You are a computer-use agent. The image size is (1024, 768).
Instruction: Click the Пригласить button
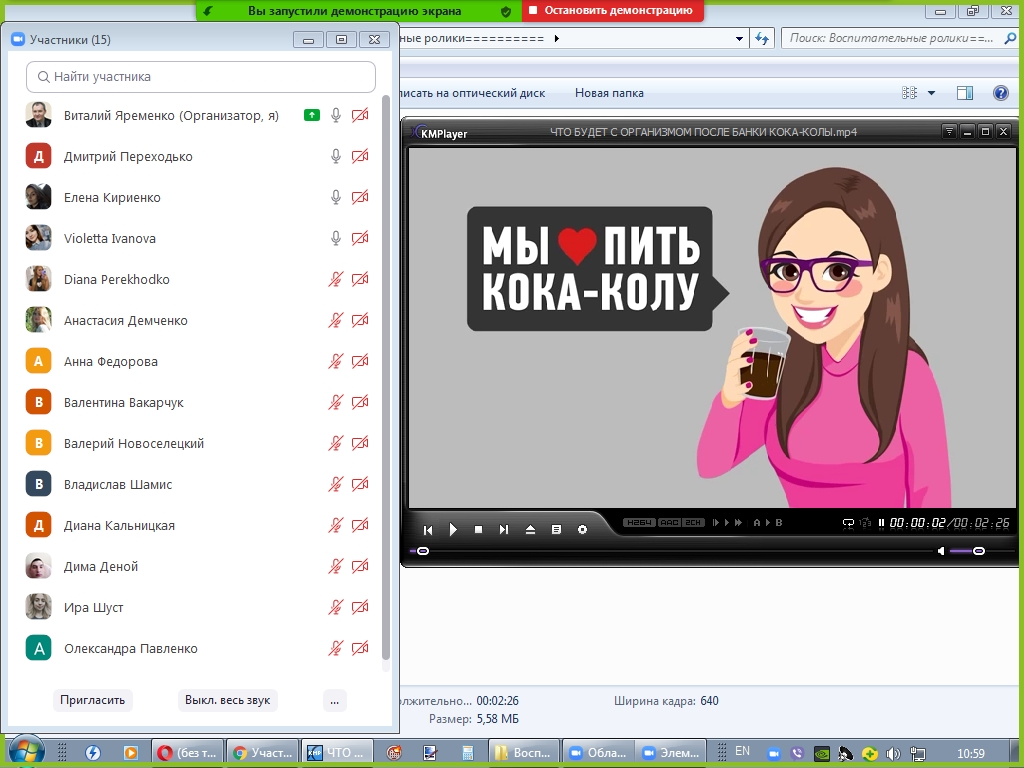click(x=93, y=700)
